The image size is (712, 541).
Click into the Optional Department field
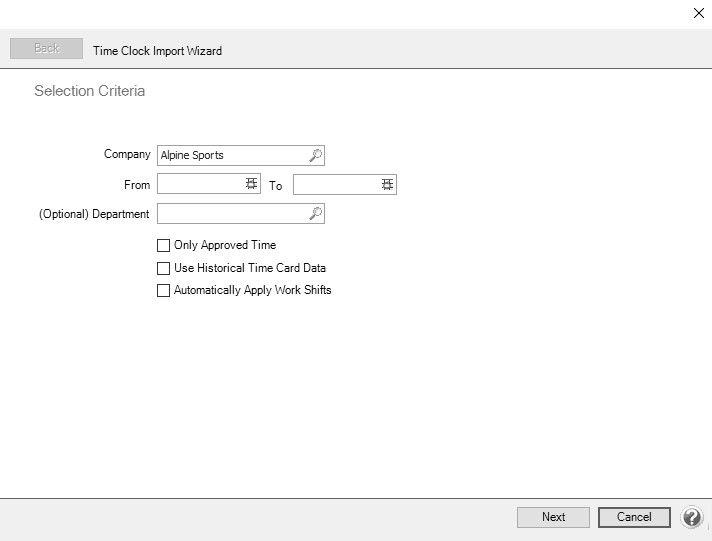pos(232,214)
